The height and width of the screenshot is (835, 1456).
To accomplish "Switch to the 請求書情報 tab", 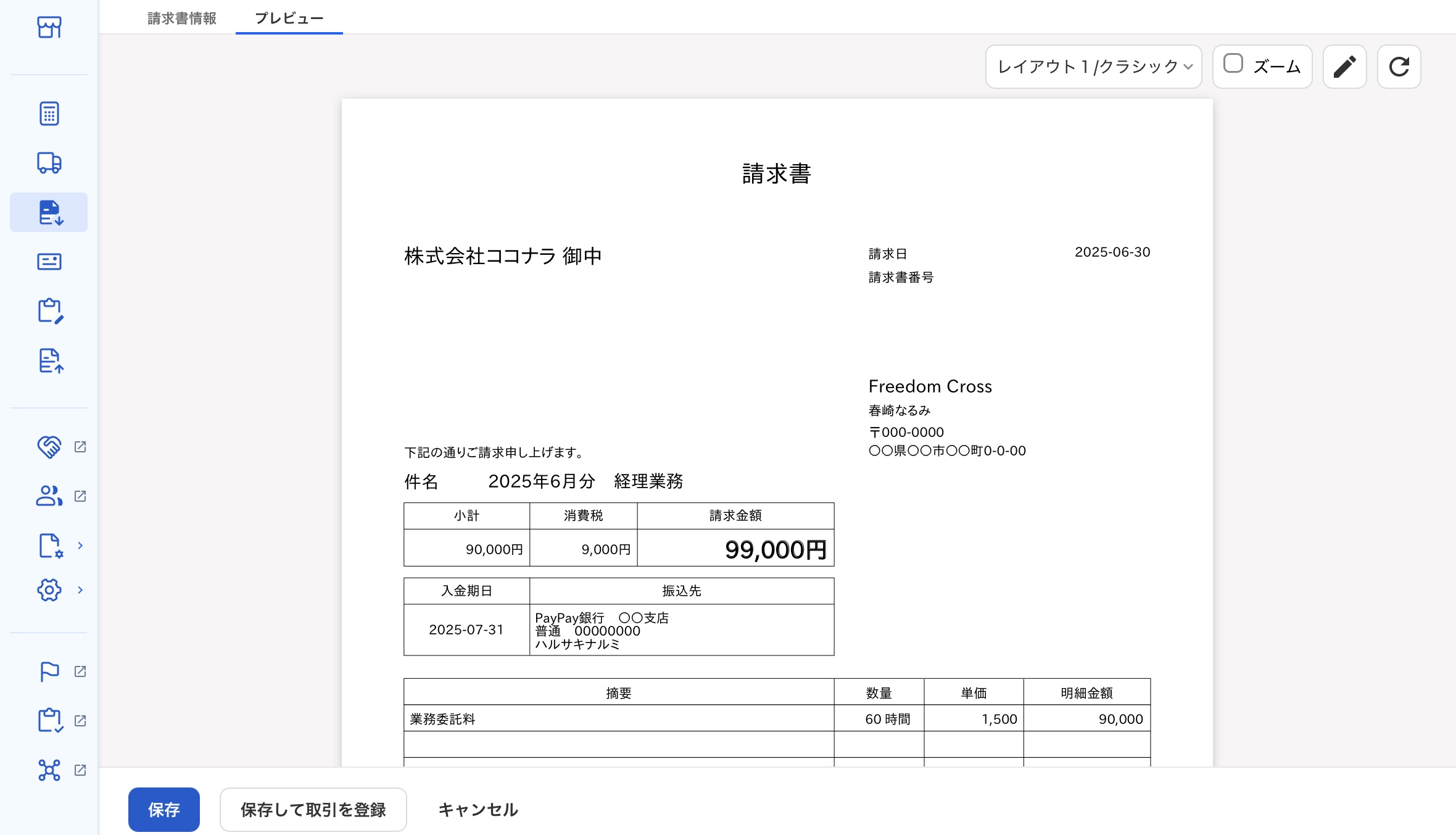I will 182,19.
